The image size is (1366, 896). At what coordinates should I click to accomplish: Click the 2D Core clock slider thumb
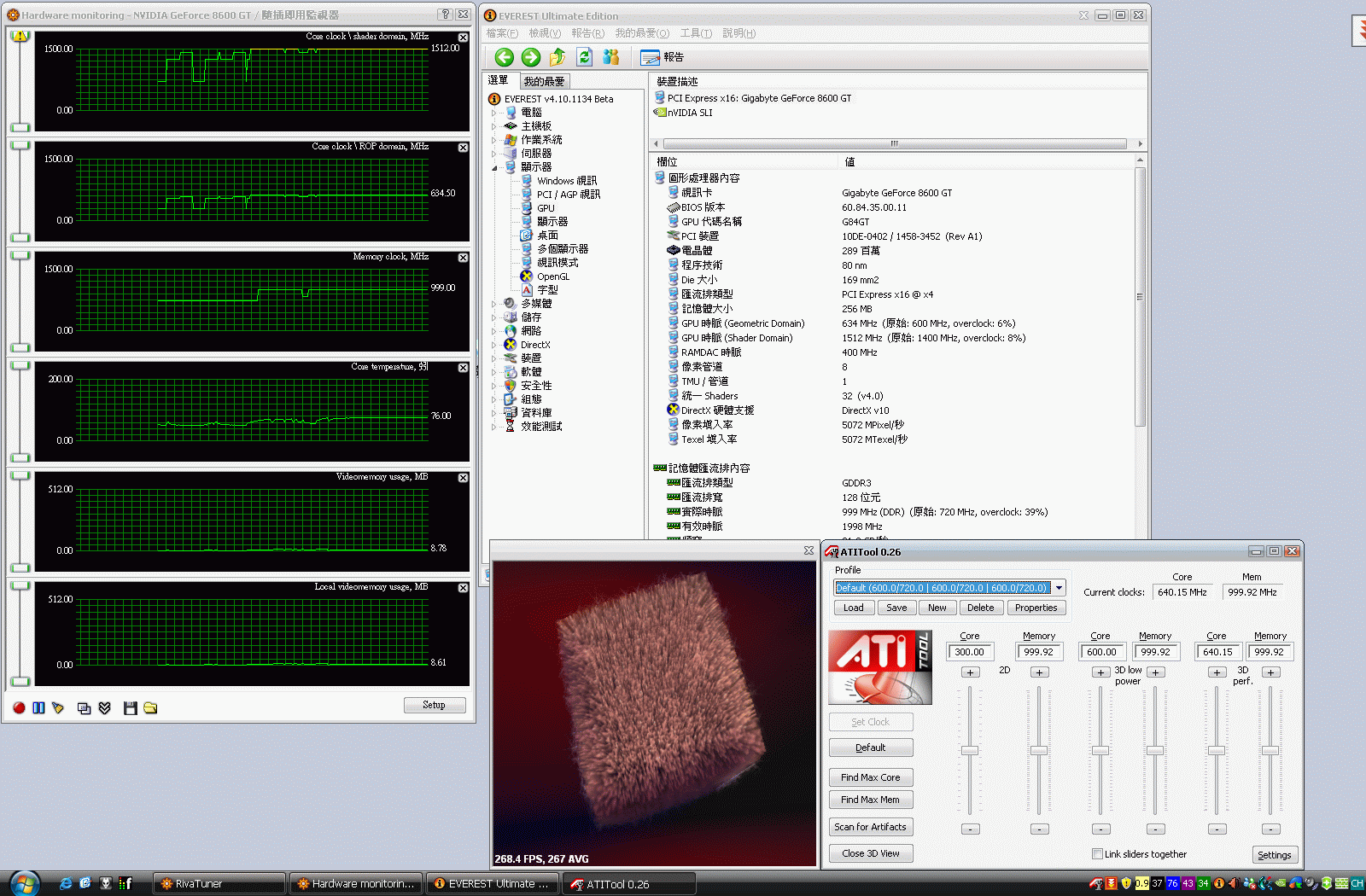(970, 751)
